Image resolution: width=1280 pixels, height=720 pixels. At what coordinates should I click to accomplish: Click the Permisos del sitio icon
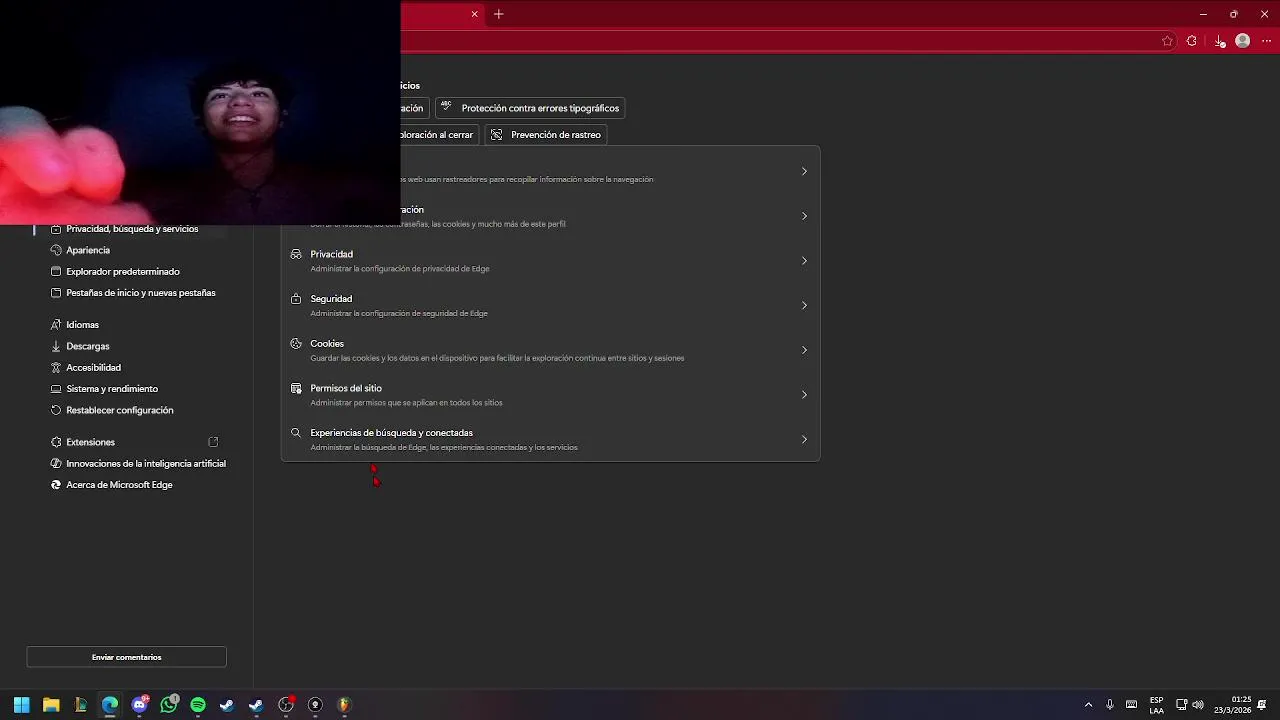pyautogui.click(x=296, y=388)
